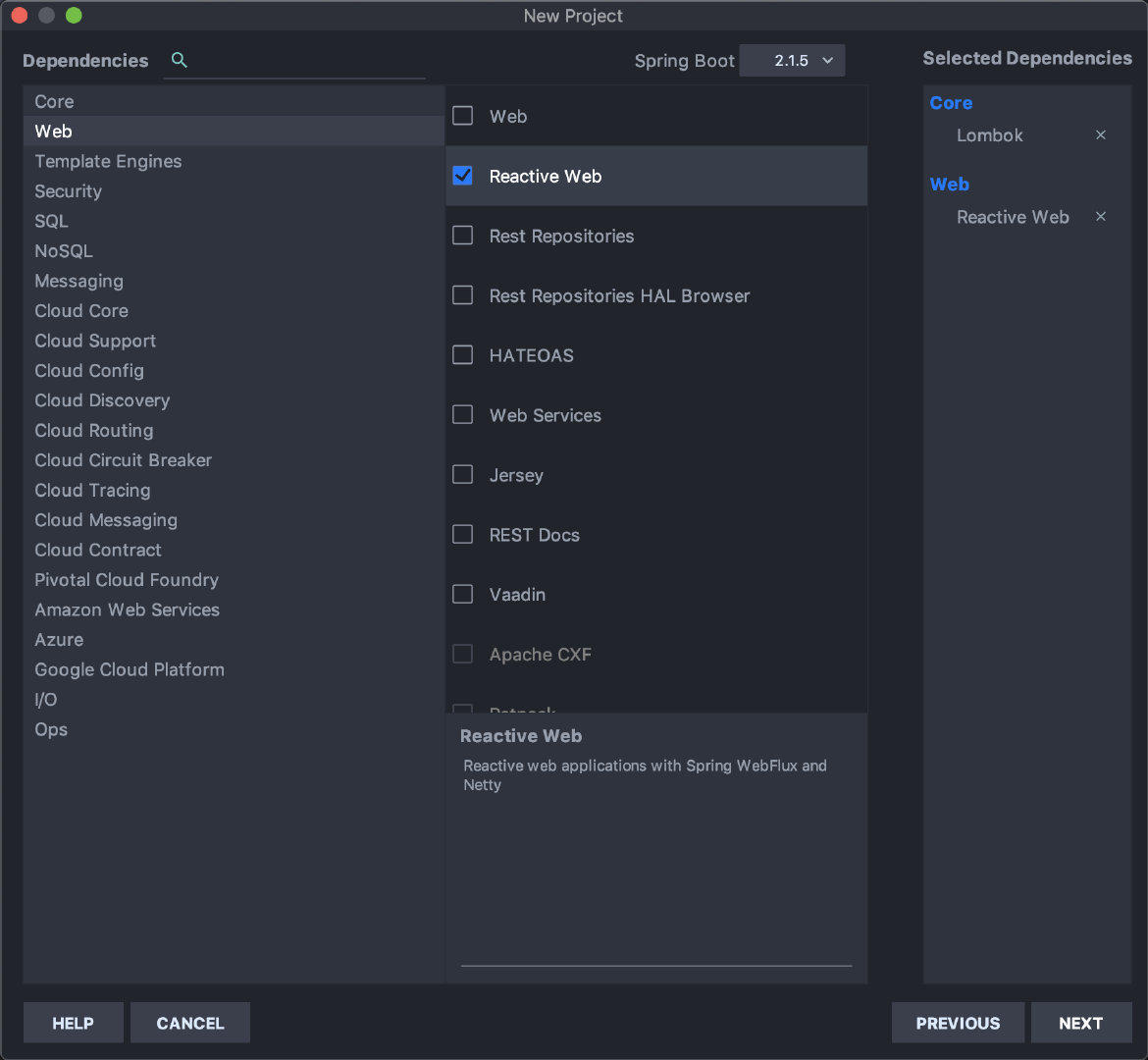
Task: Click the Web heading in Selected Dependencies
Action: pos(950,184)
